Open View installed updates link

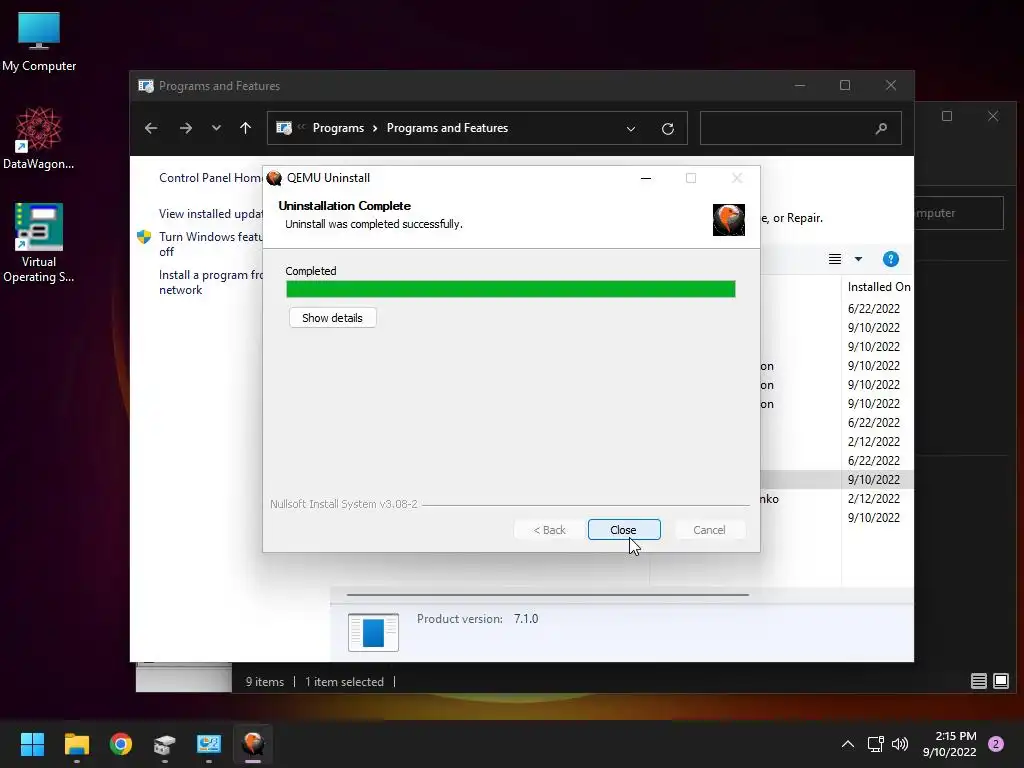tap(210, 214)
